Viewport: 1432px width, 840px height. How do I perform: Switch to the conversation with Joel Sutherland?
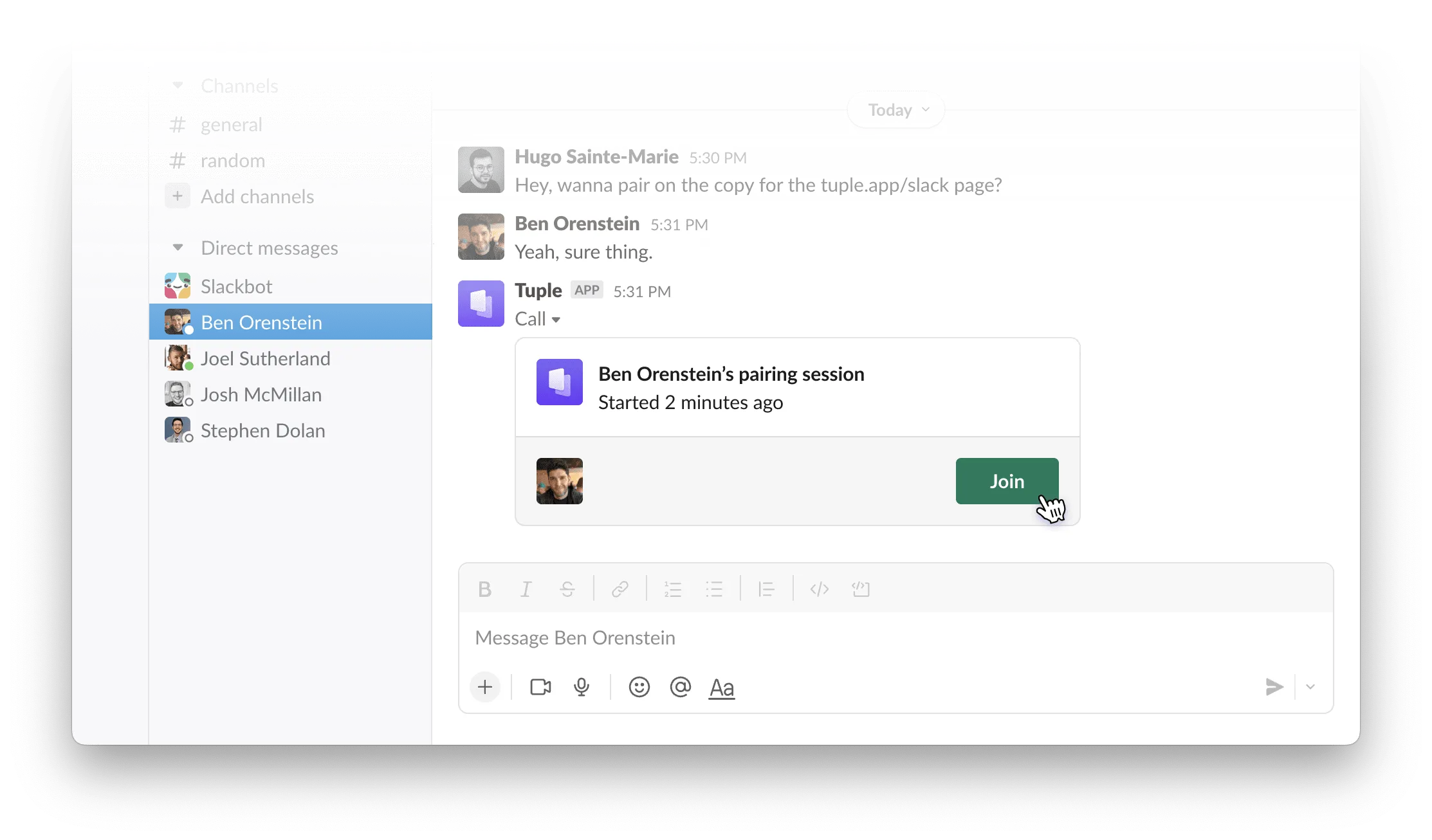click(x=265, y=358)
